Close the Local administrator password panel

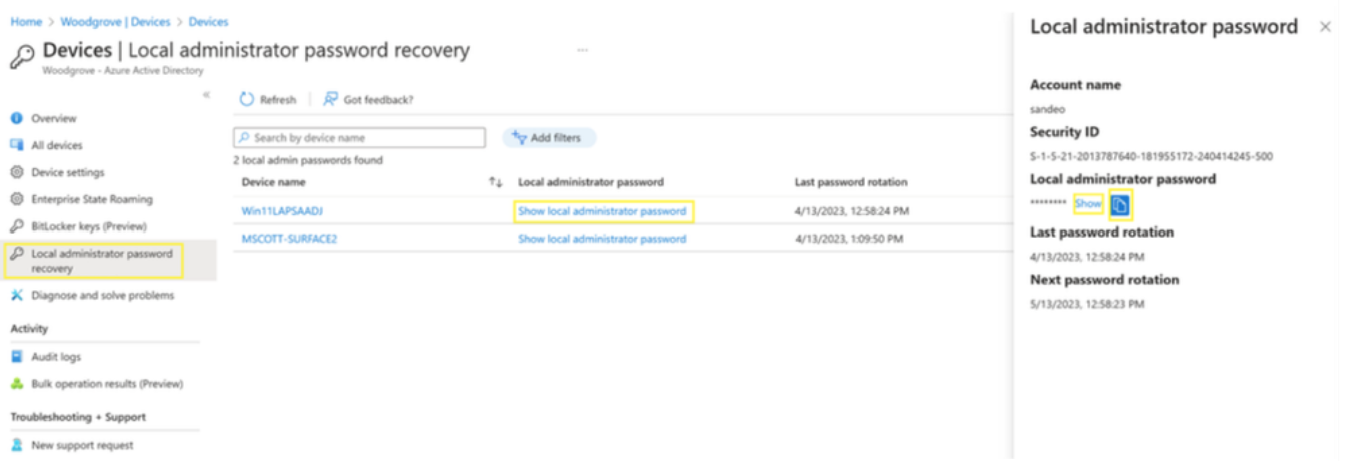pos(1325,27)
